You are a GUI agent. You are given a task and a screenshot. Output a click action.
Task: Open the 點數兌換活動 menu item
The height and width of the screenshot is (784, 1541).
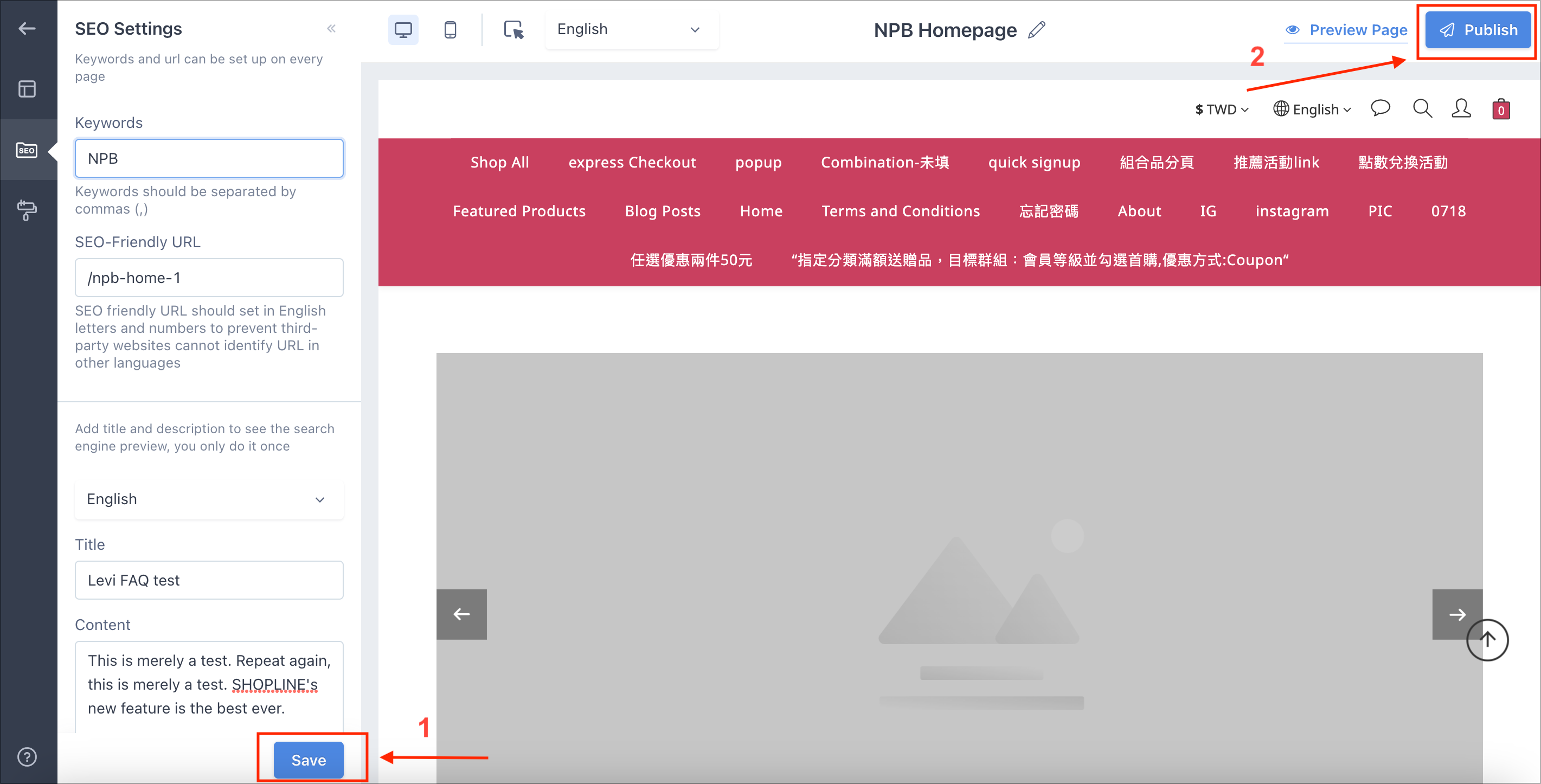tap(1402, 162)
